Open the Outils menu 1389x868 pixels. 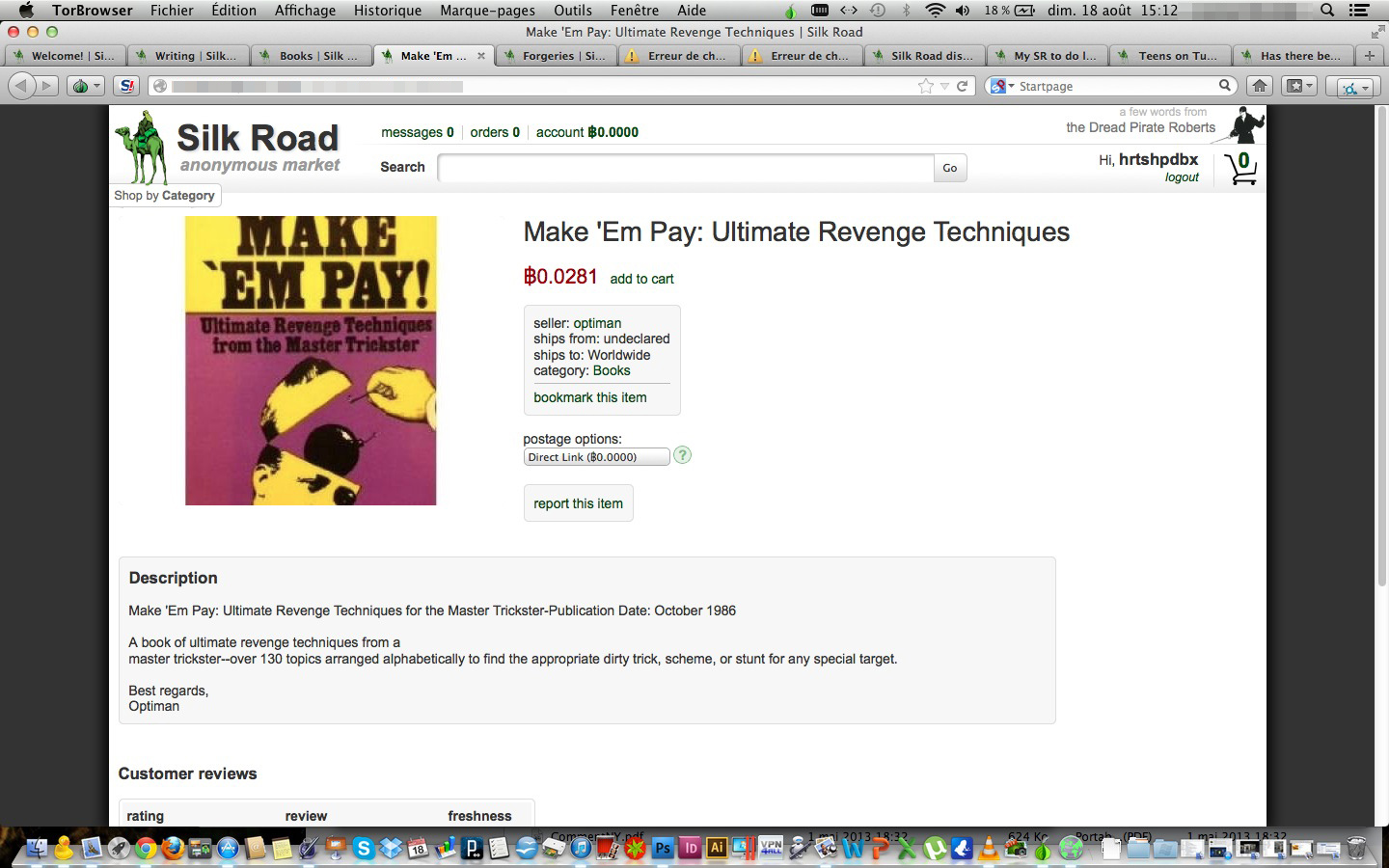point(572,11)
